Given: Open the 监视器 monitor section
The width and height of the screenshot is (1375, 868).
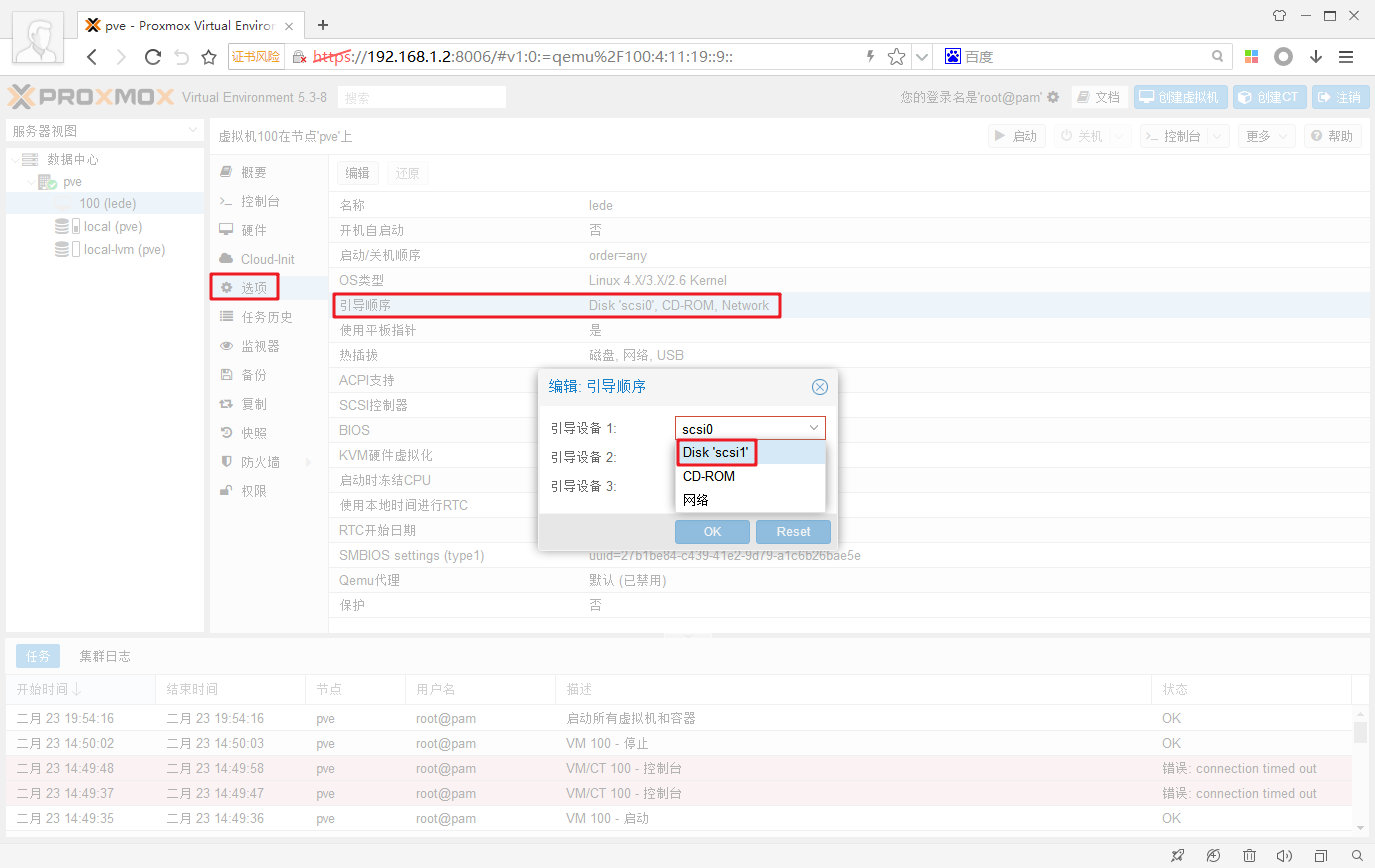Looking at the screenshot, I should [x=268, y=346].
